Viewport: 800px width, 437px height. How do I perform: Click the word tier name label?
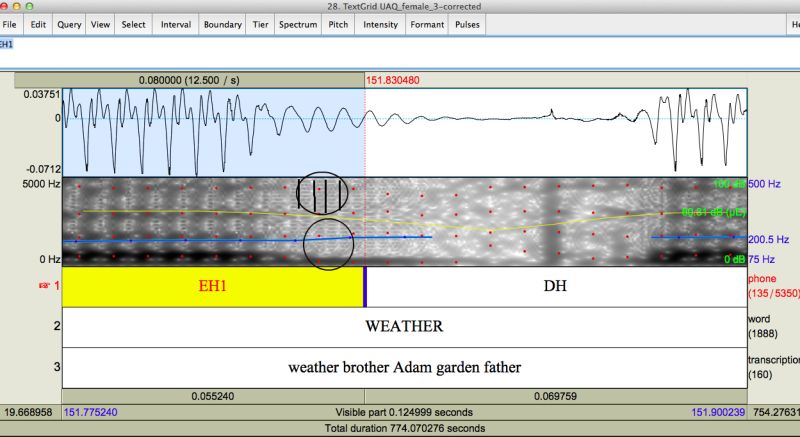point(760,319)
